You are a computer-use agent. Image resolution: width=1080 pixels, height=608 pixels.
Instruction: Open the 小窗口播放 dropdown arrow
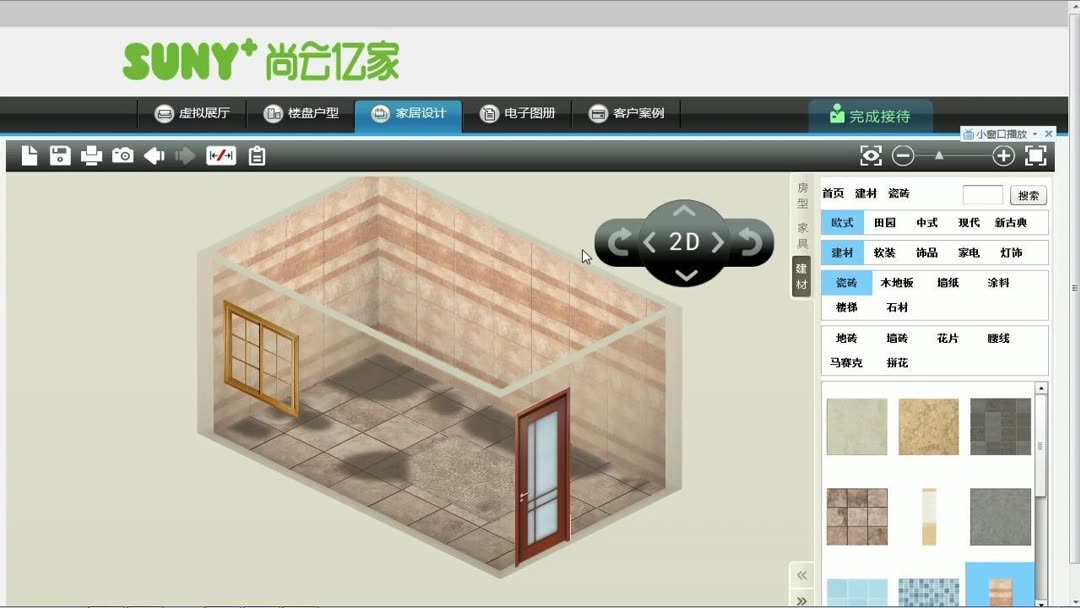click(1036, 134)
